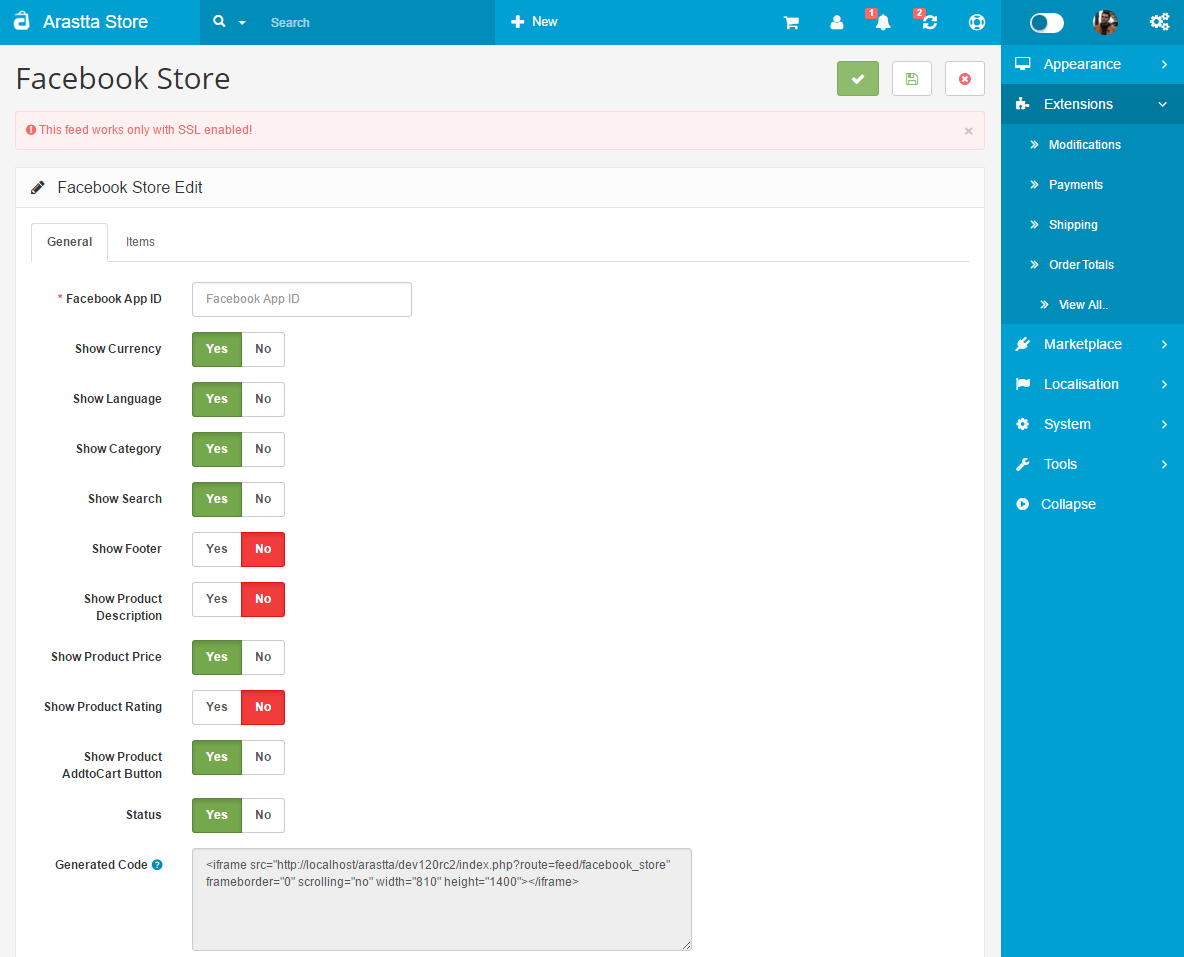Click the Tools wrench icon
This screenshot has height=957, width=1184.
(x=1022, y=465)
